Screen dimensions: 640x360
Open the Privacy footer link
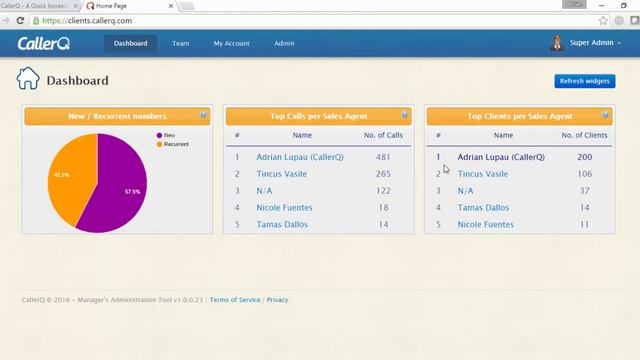click(x=277, y=300)
